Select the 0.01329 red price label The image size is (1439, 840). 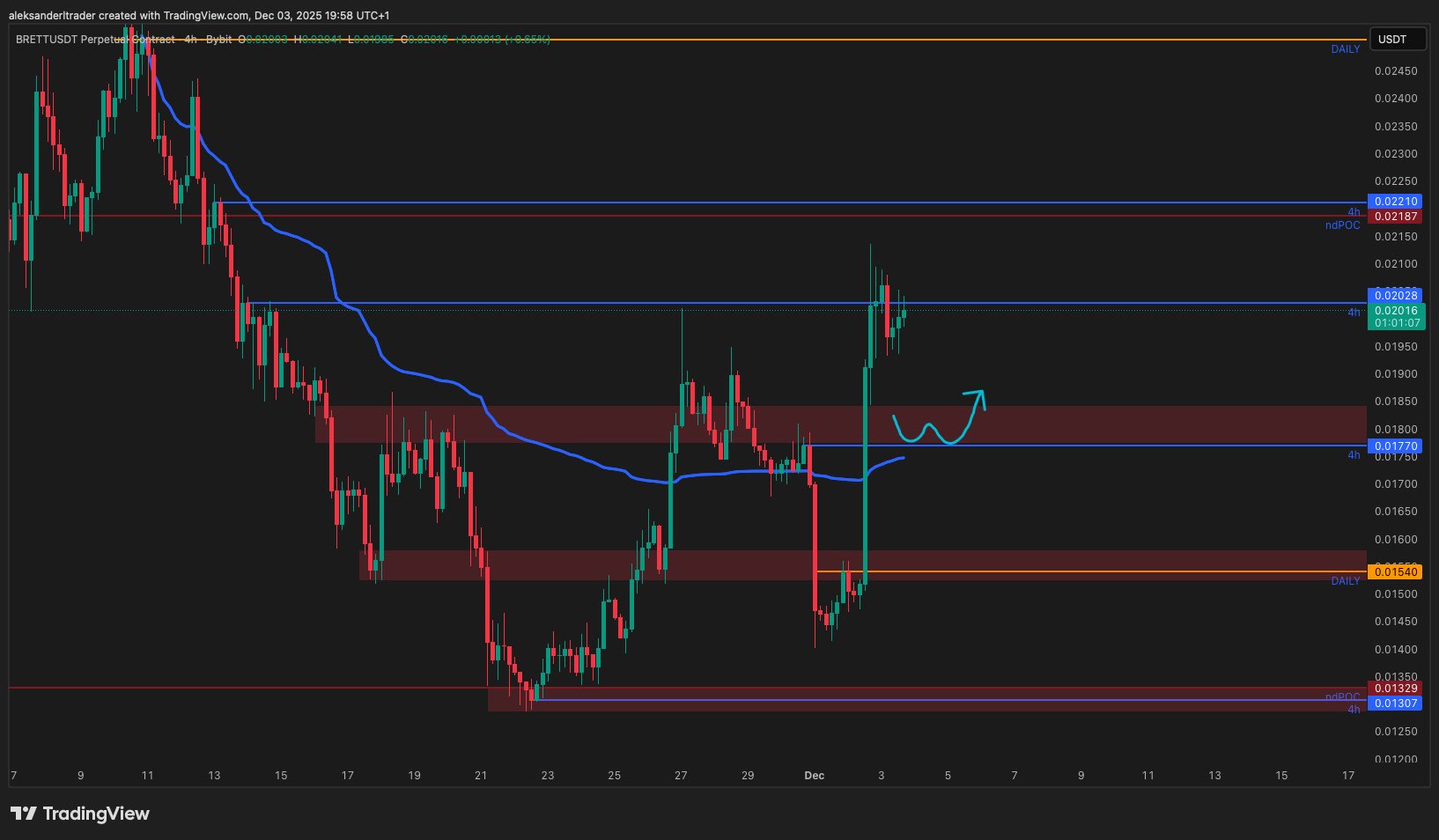tap(1396, 689)
